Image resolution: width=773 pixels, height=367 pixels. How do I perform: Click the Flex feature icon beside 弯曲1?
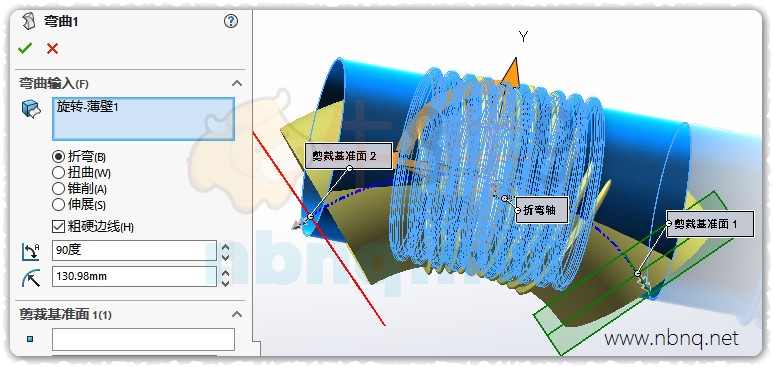pos(29,21)
